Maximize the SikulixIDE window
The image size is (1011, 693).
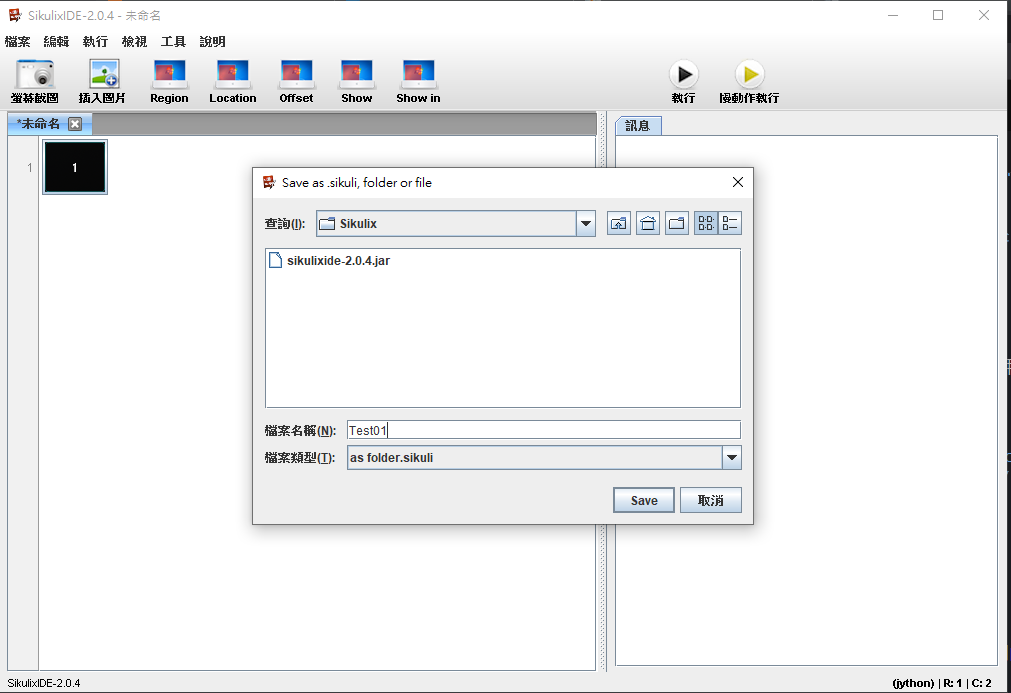(938, 15)
